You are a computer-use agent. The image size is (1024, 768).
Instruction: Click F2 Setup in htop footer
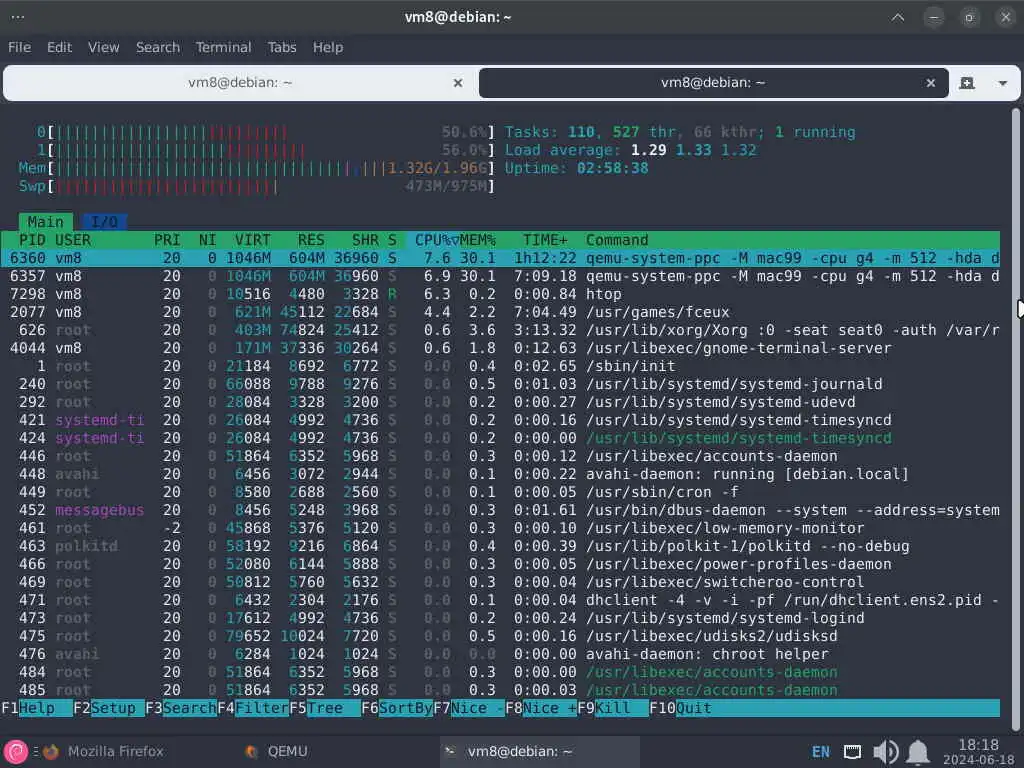click(108, 708)
